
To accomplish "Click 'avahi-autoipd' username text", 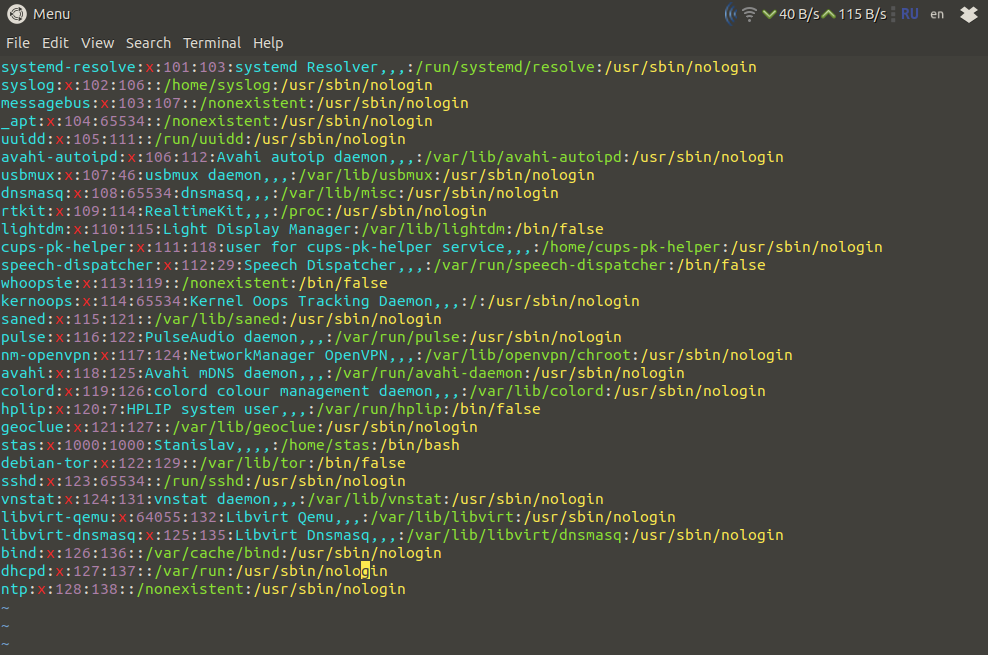I will pyautogui.click(x=59, y=157).
